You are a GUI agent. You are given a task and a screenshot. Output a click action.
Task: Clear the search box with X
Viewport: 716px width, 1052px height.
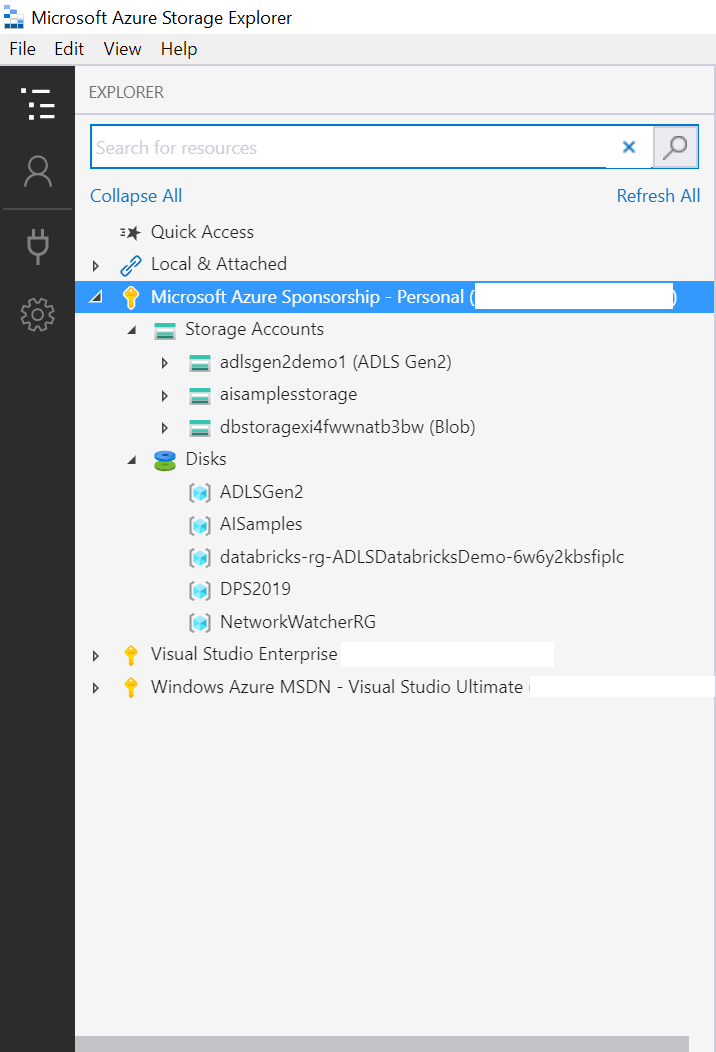tap(629, 147)
